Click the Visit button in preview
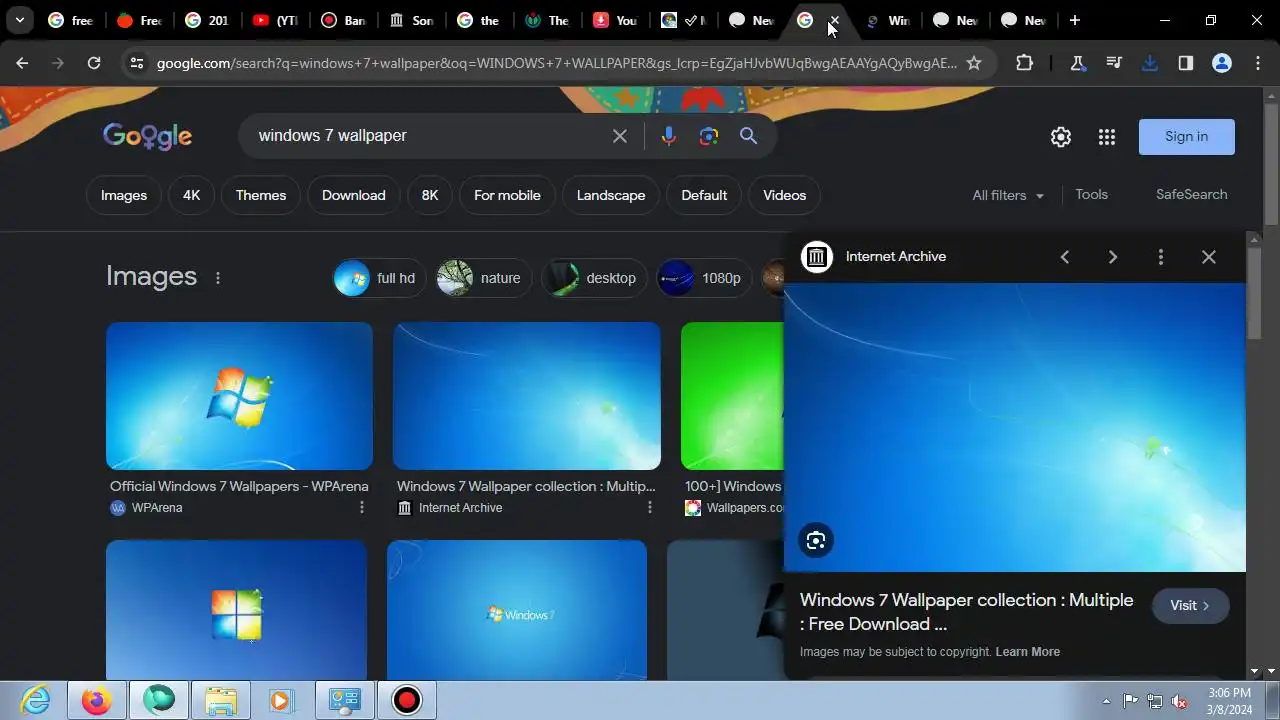The image size is (1280, 720). [1190, 605]
